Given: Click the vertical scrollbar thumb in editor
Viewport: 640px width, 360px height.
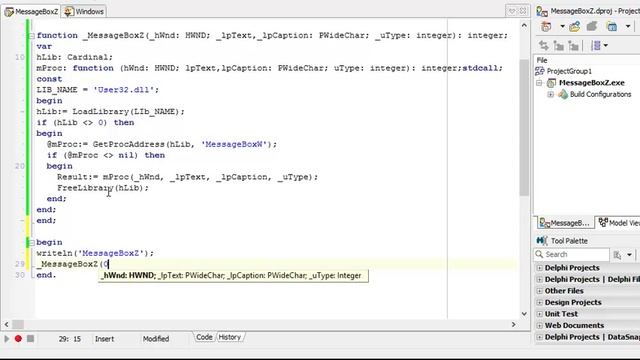Looking at the screenshot, I should pos(524,127).
